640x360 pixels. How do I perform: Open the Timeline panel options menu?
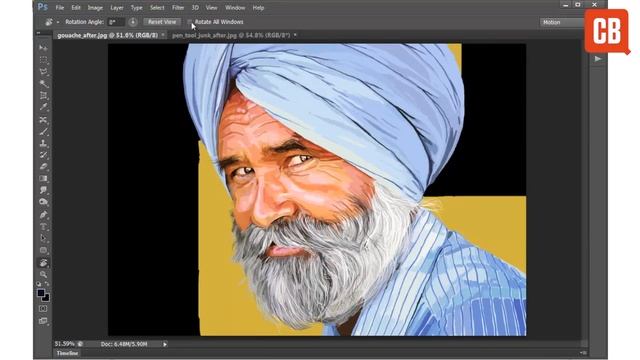tap(583, 353)
